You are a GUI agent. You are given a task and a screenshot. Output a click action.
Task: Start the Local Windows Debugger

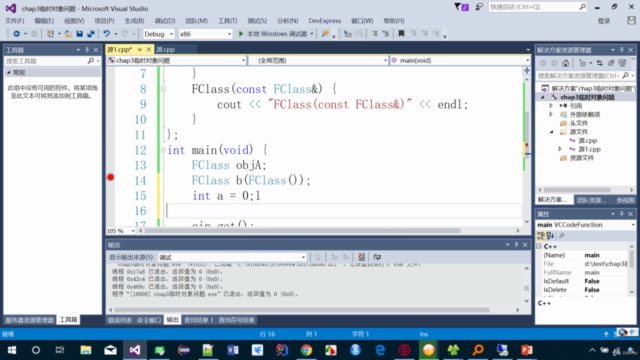pyautogui.click(x=273, y=34)
